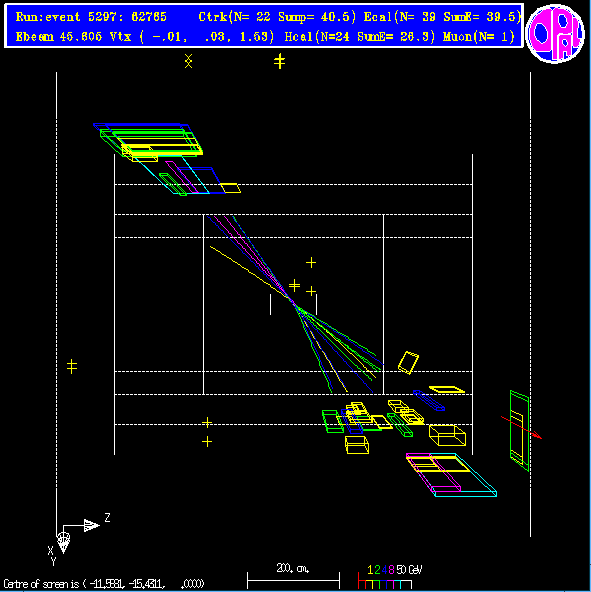Click the Run:event 5297 header text

tap(91, 17)
